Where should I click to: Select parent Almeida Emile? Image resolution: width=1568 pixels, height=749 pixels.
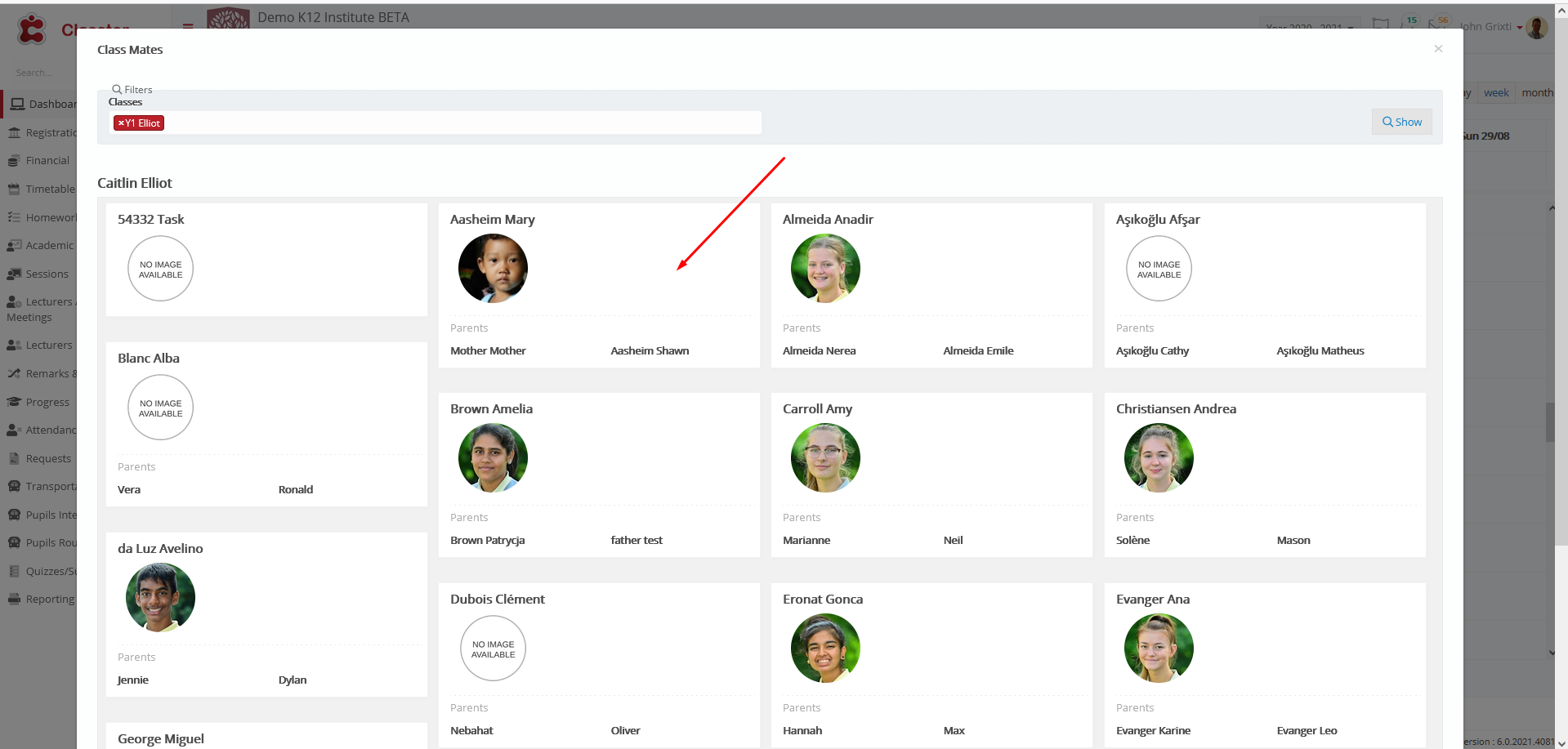point(978,350)
